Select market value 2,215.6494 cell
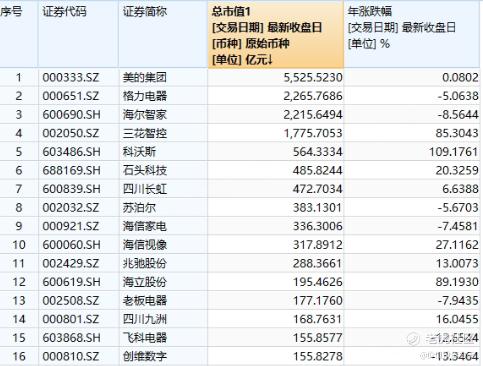The image size is (483, 366). (x=276, y=115)
